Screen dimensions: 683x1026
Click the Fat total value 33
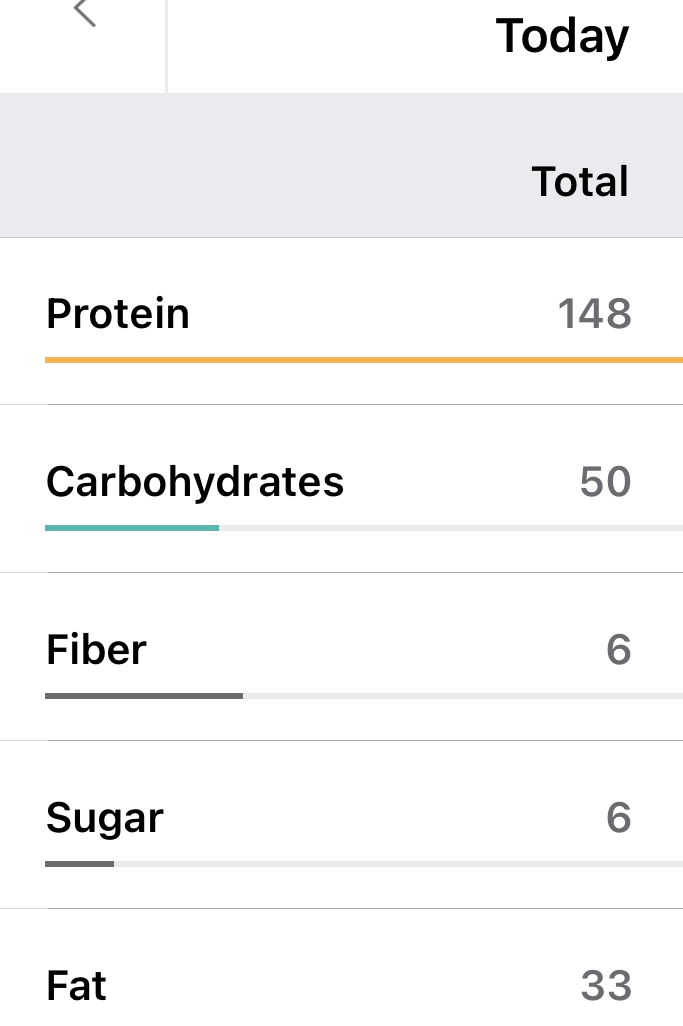[x=606, y=986]
